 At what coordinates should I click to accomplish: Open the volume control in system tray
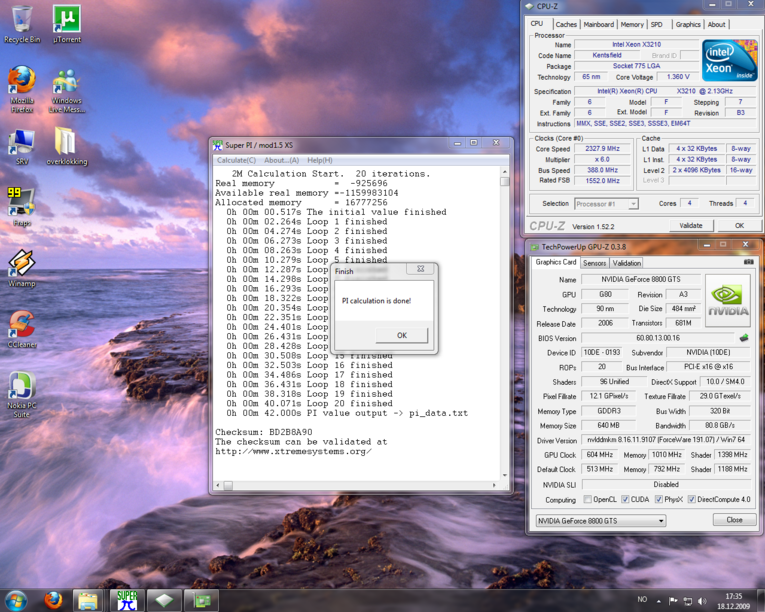click(702, 601)
